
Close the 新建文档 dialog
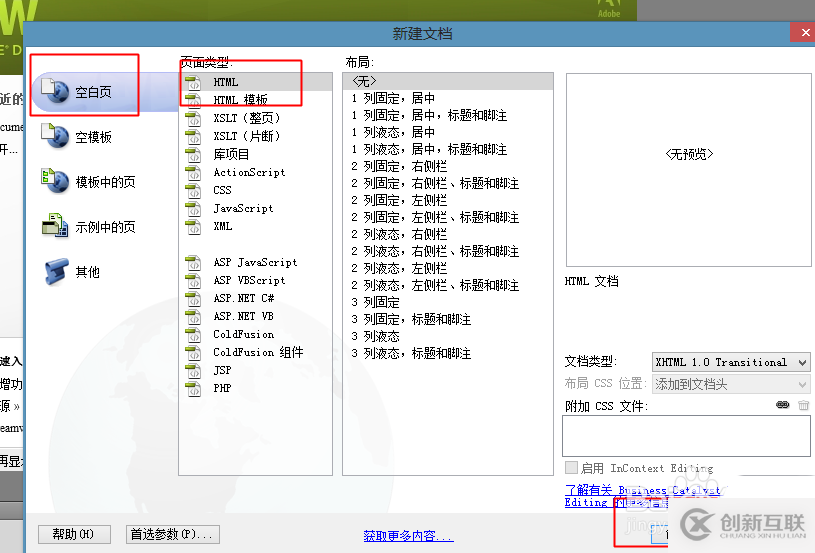coord(804,33)
